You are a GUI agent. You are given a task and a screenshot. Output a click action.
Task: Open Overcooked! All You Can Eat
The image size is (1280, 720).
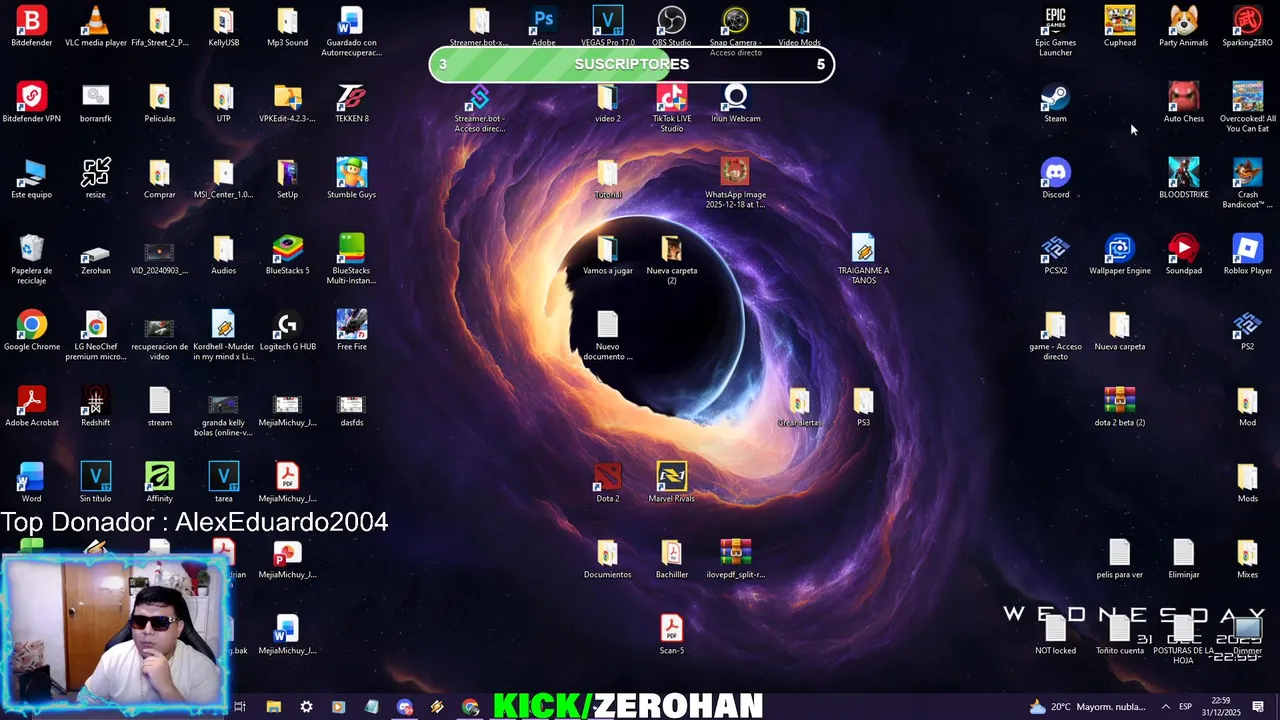click(1248, 108)
